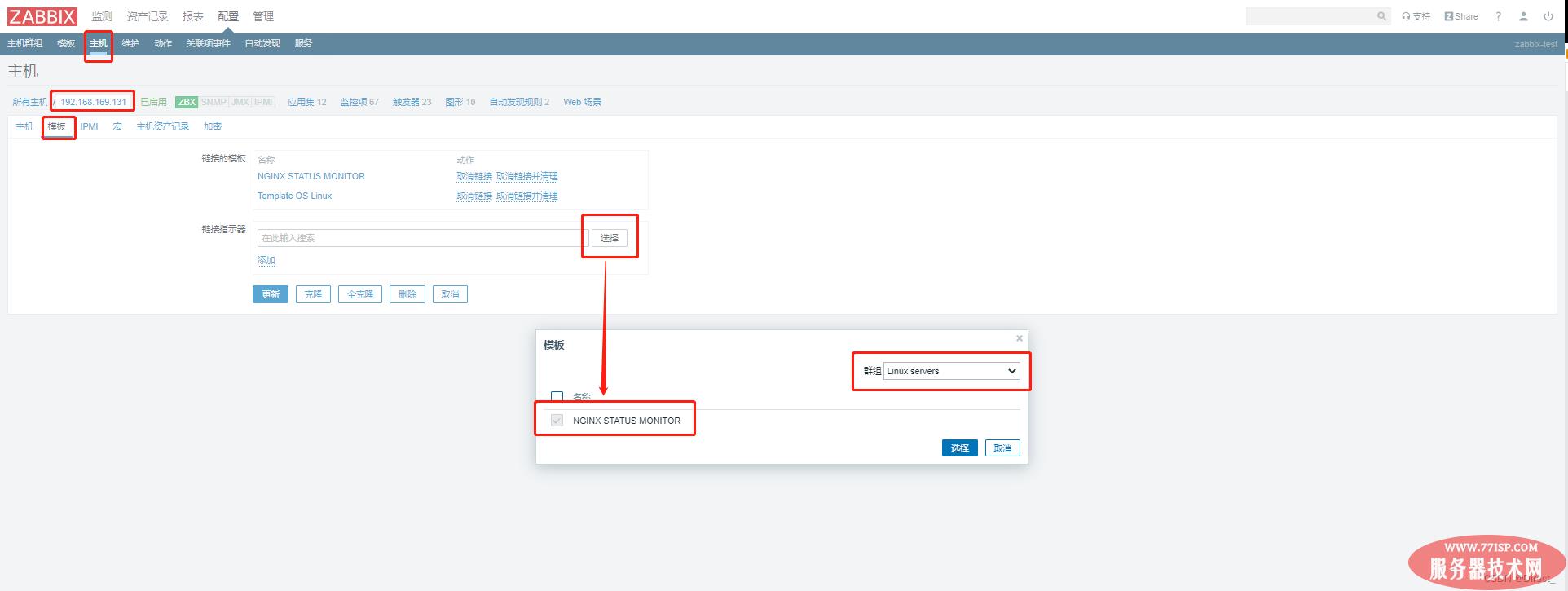Click the SNMP availability badge
Screen dimensions: 1568x591
(x=214, y=102)
